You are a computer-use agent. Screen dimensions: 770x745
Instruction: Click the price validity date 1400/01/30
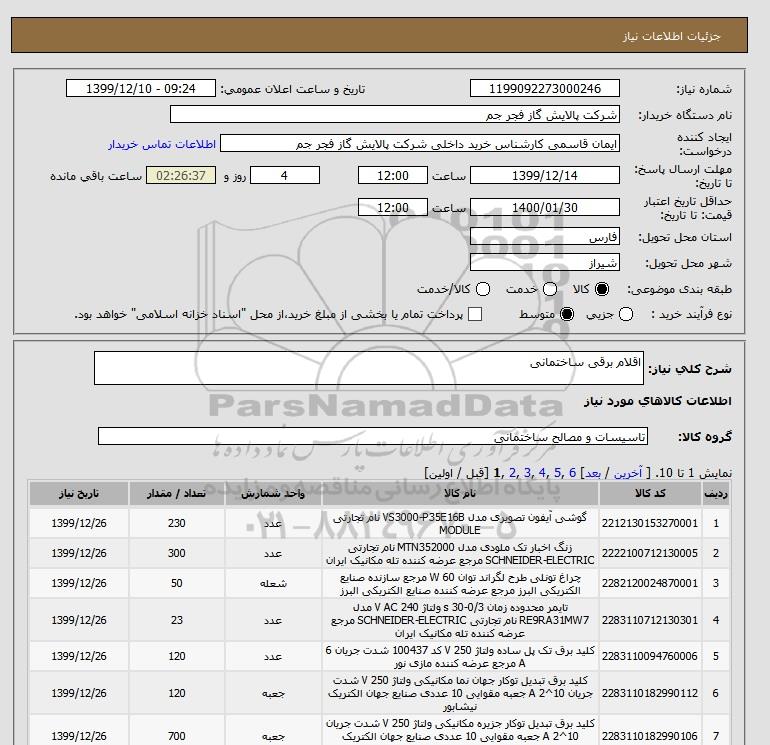pyautogui.click(x=545, y=207)
